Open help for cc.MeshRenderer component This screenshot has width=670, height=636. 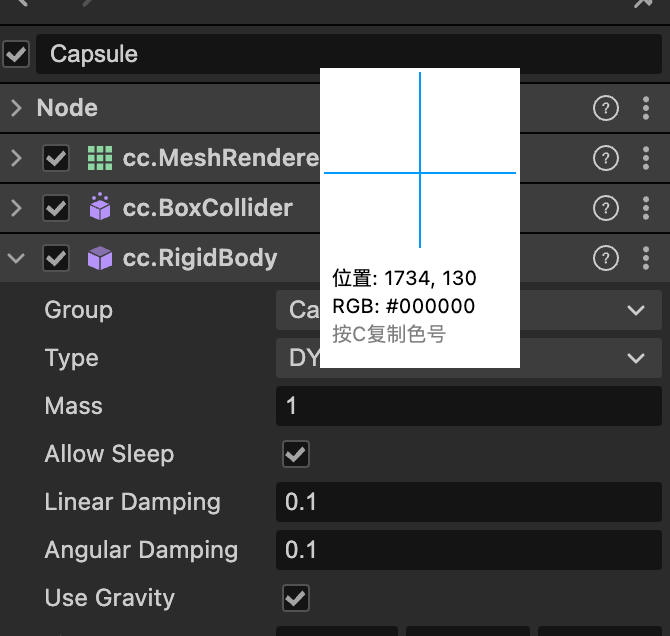point(605,157)
